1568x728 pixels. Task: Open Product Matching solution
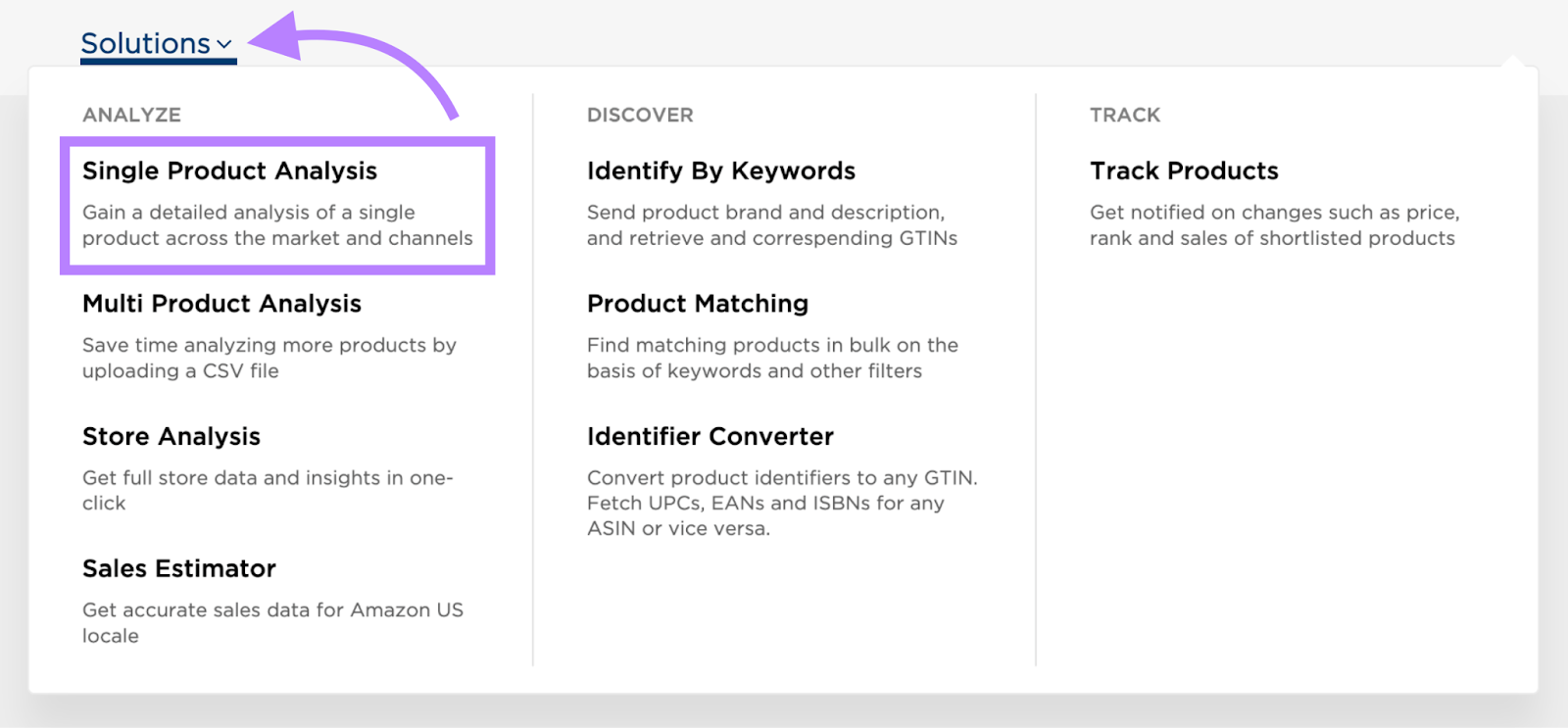tap(697, 304)
